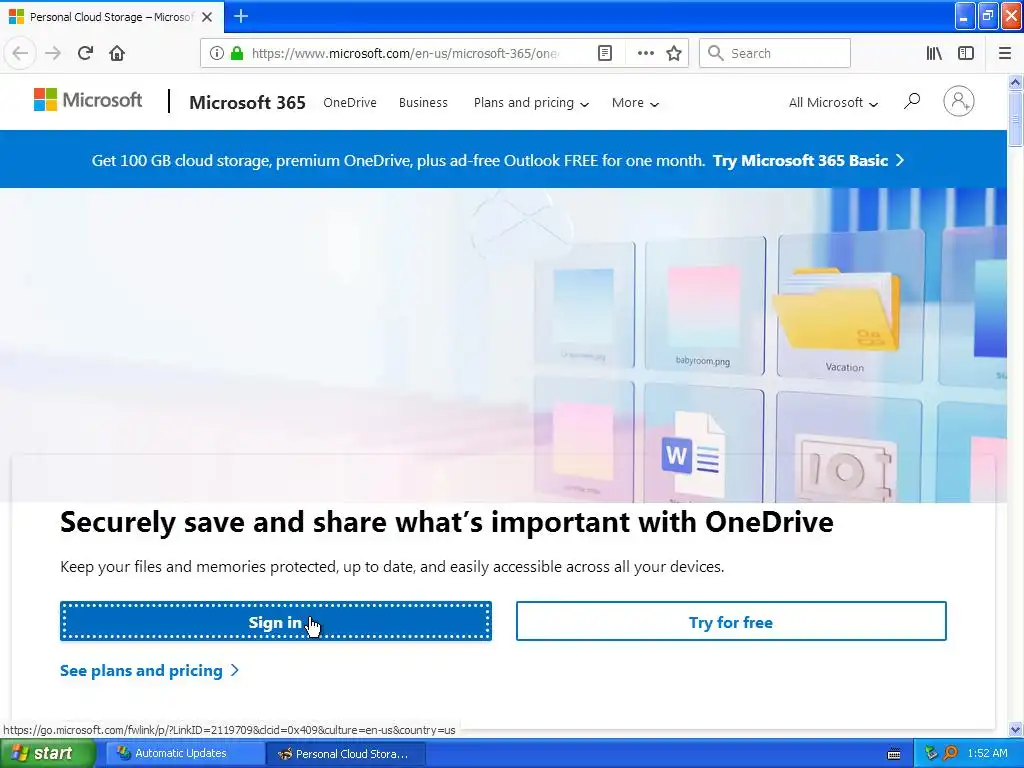Open the OneDrive nav item

[349, 103]
